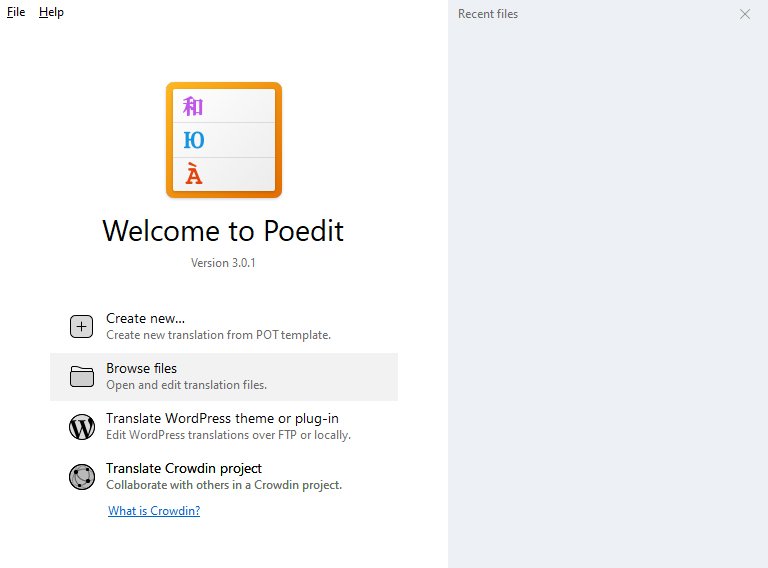Click the Crowdin logo icon
Image resolution: width=768 pixels, height=568 pixels.
(x=81, y=477)
